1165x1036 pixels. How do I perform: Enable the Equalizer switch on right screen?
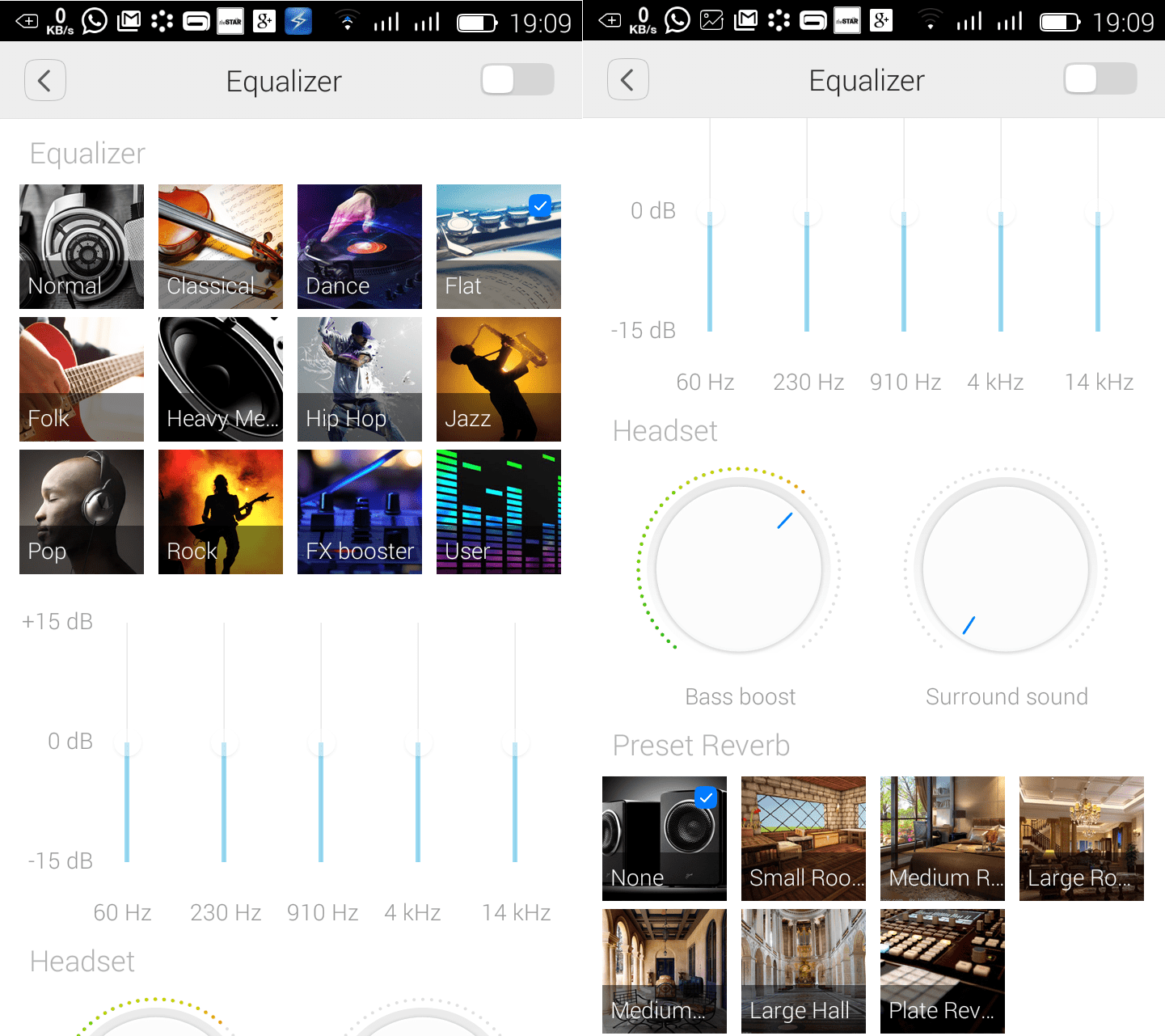pos(1100,79)
